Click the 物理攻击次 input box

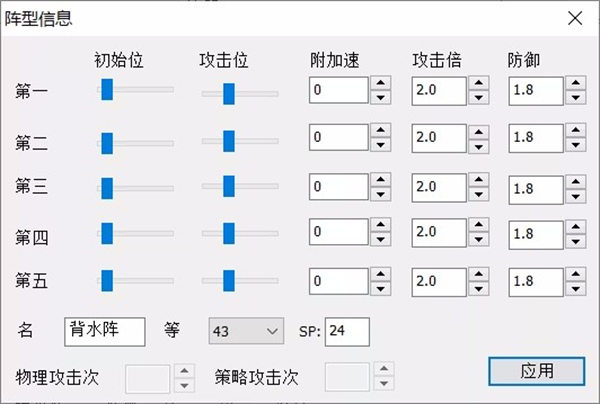(147, 379)
